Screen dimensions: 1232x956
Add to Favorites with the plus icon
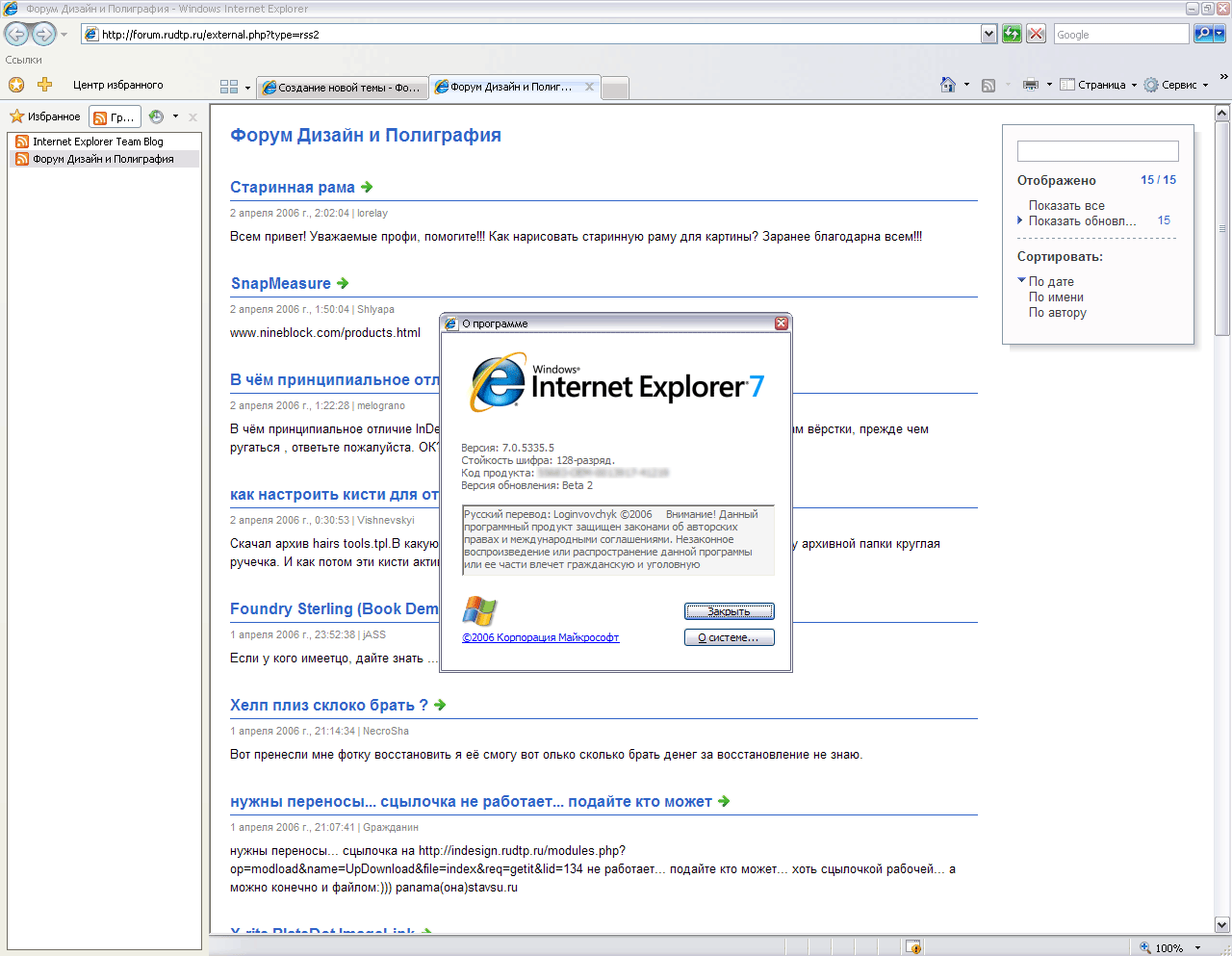(x=44, y=85)
